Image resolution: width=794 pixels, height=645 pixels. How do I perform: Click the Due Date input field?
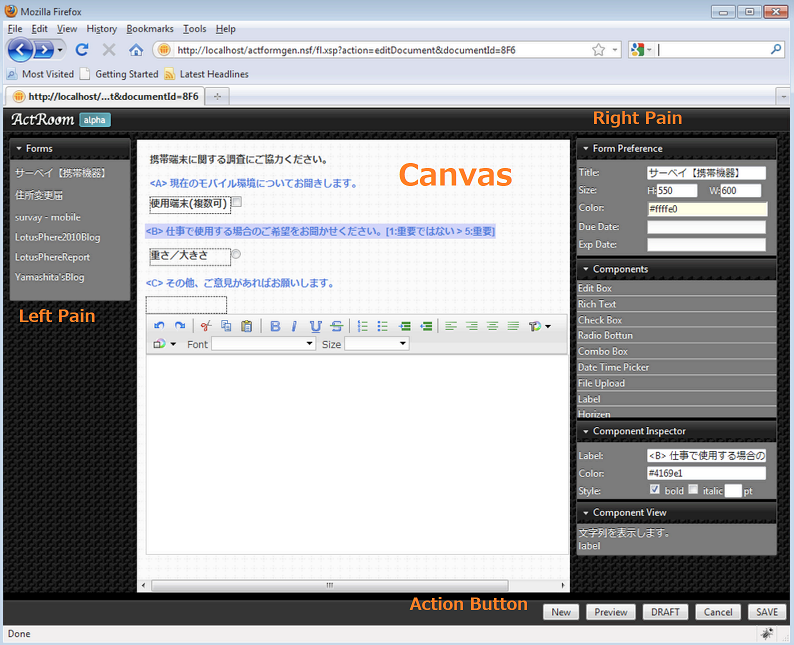coord(706,227)
